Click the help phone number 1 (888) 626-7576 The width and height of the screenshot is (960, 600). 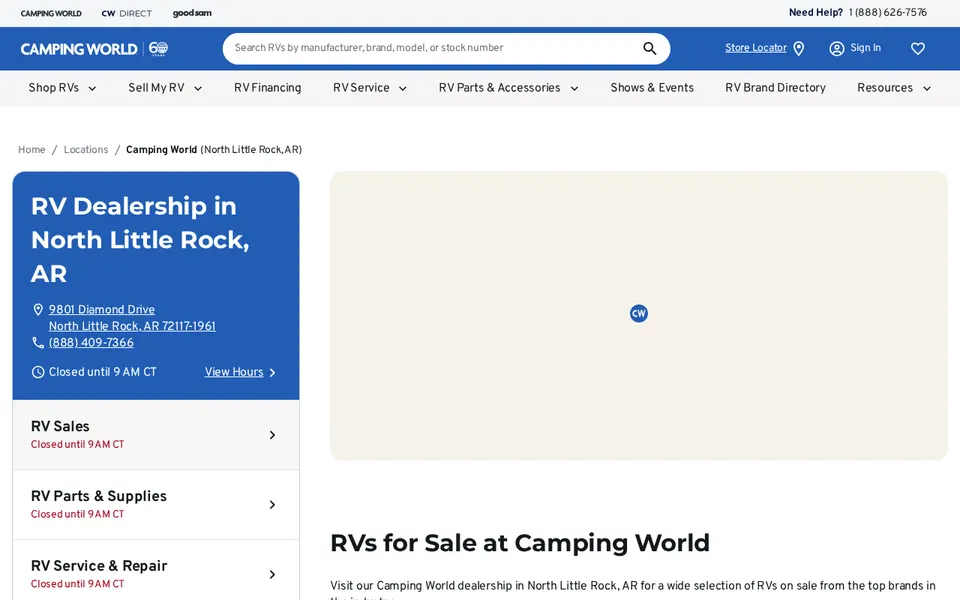888,13
